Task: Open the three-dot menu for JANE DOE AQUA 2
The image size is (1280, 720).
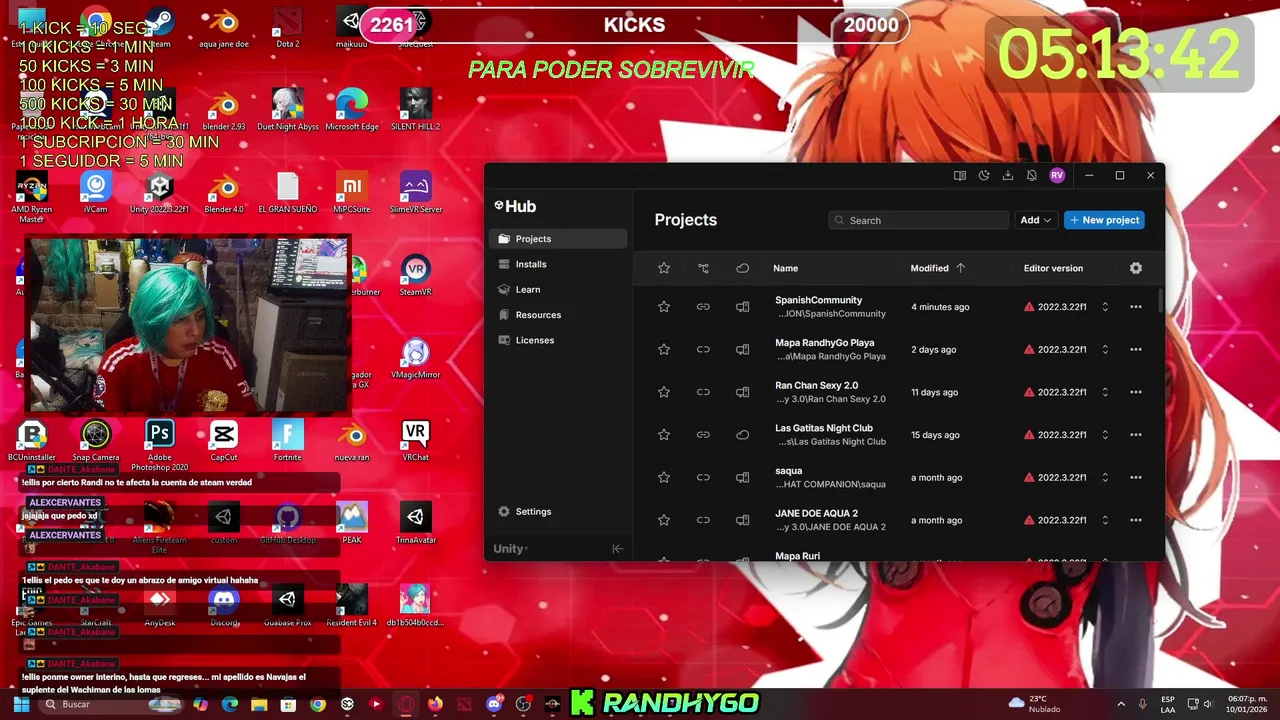Action: coord(1136,520)
